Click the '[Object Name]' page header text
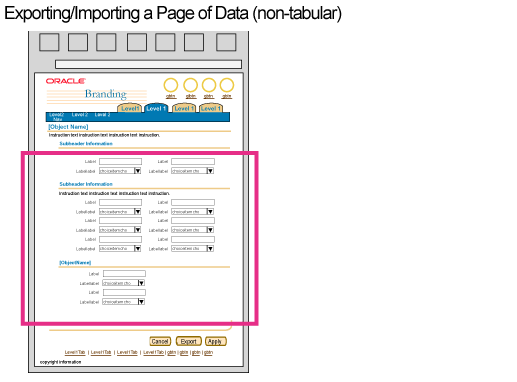Image resolution: width=517 pixels, height=382 pixels. 68,127
